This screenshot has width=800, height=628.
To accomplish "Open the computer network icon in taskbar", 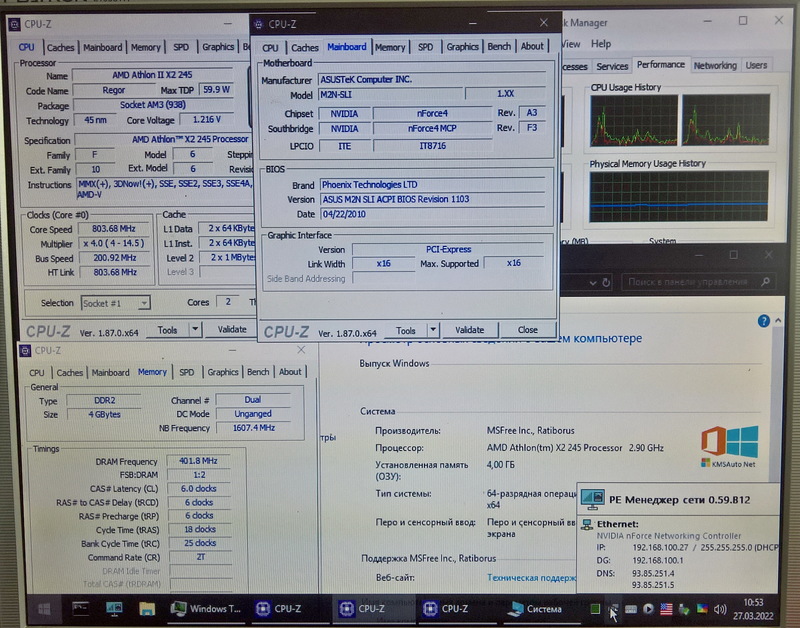I will (113, 608).
